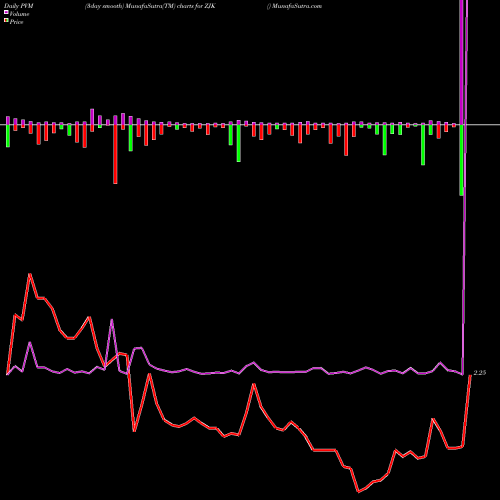This screenshot has width=500, height=500.
Task: Click the leftmost green downward bar
Action: pyautogui.click(x=8, y=136)
